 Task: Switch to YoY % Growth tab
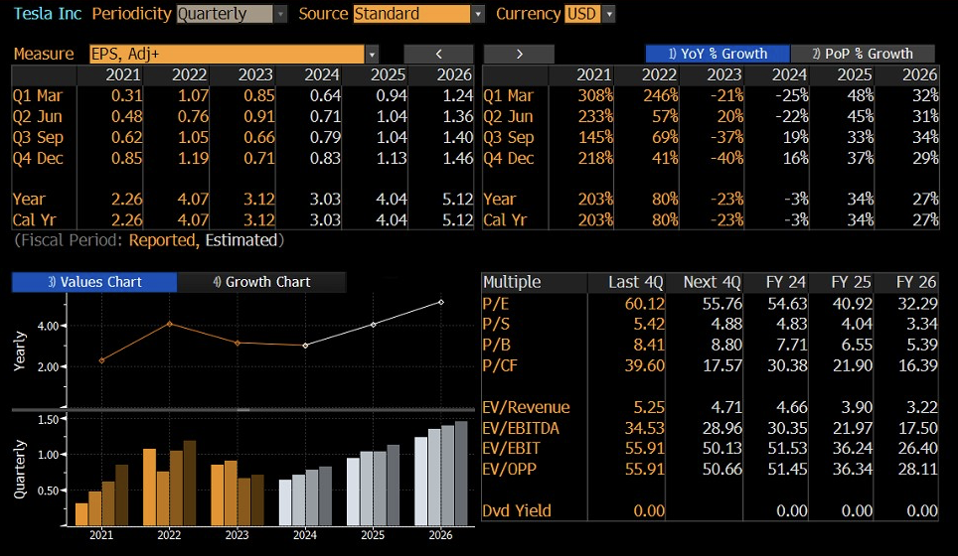[x=717, y=54]
